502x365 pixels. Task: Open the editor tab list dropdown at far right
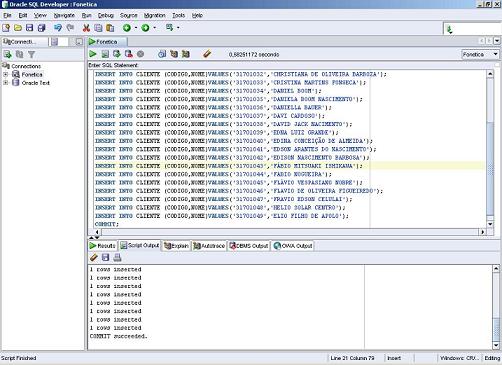497,41
